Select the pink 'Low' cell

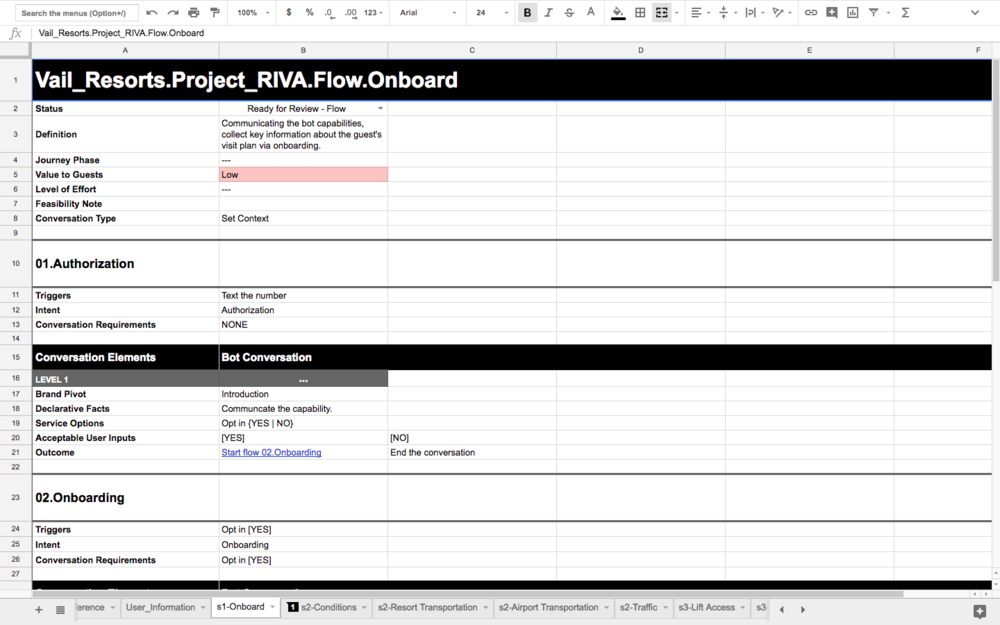coord(303,175)
